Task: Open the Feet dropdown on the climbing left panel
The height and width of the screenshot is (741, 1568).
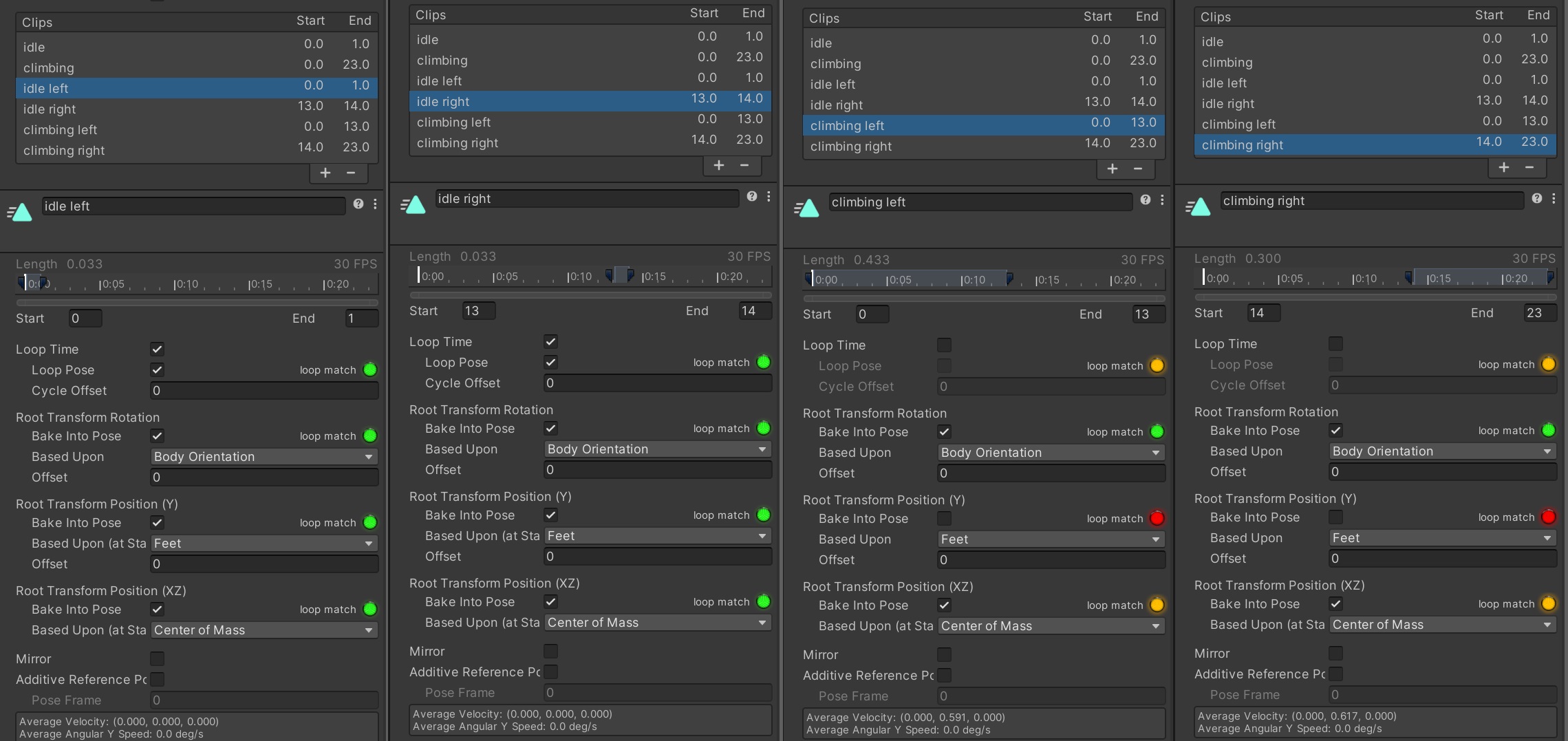Action: [1051, 539]
